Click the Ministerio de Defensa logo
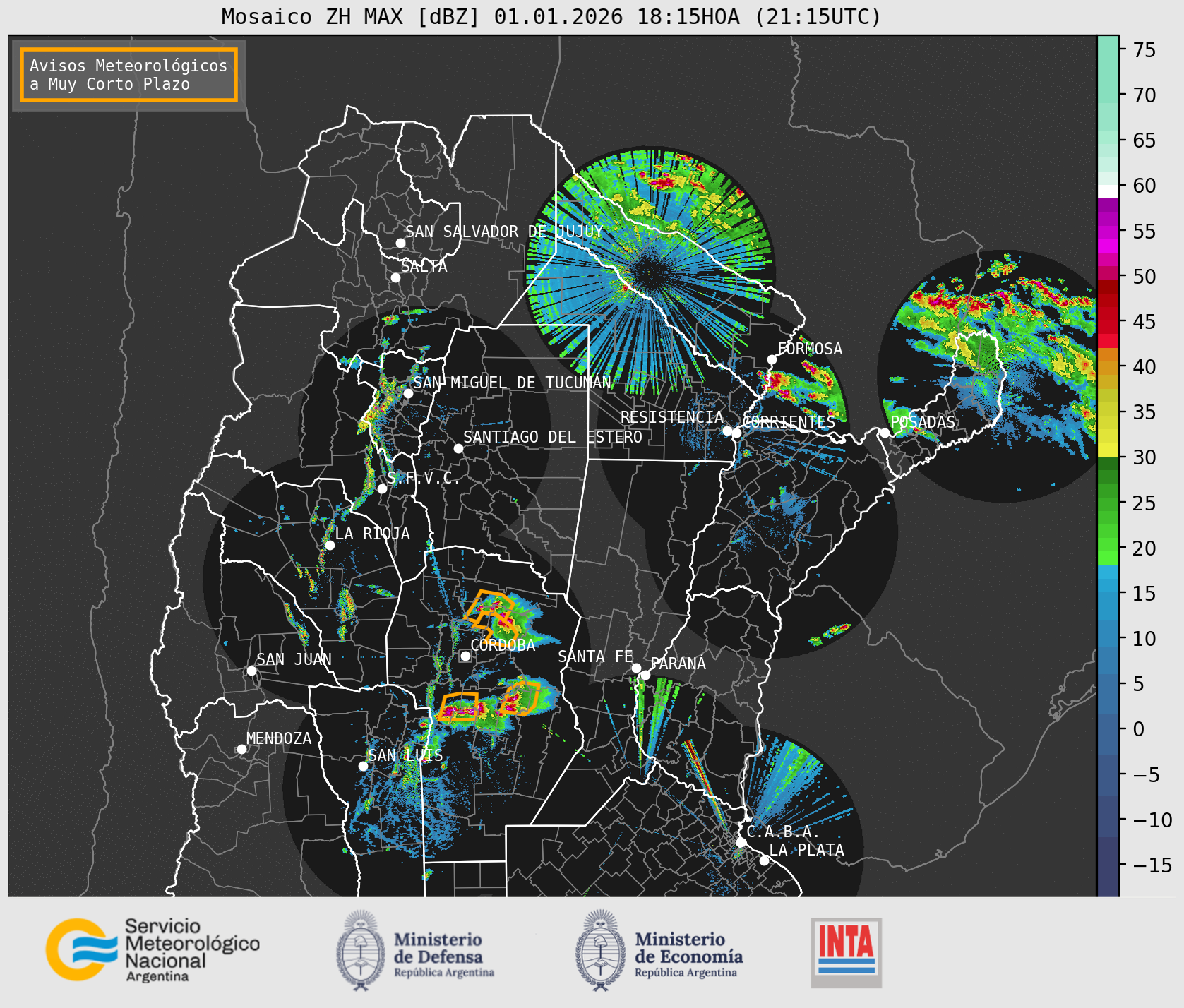Screen dimensions: 1184x1008 [415, 950]
